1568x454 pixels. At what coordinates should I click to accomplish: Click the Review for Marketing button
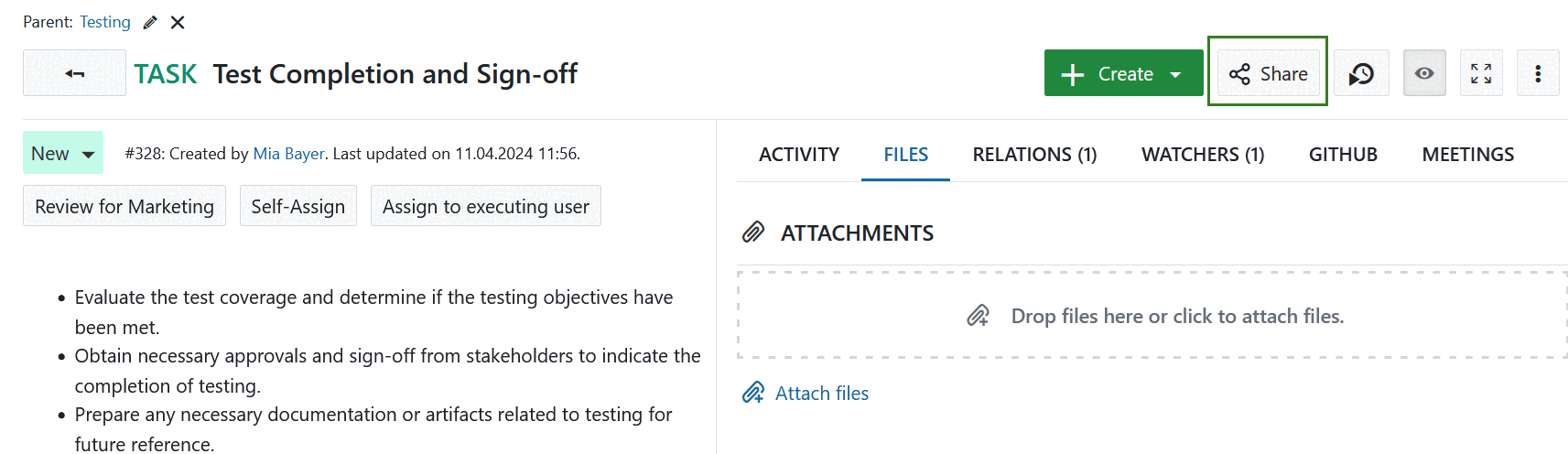click(x=124, y=206)
